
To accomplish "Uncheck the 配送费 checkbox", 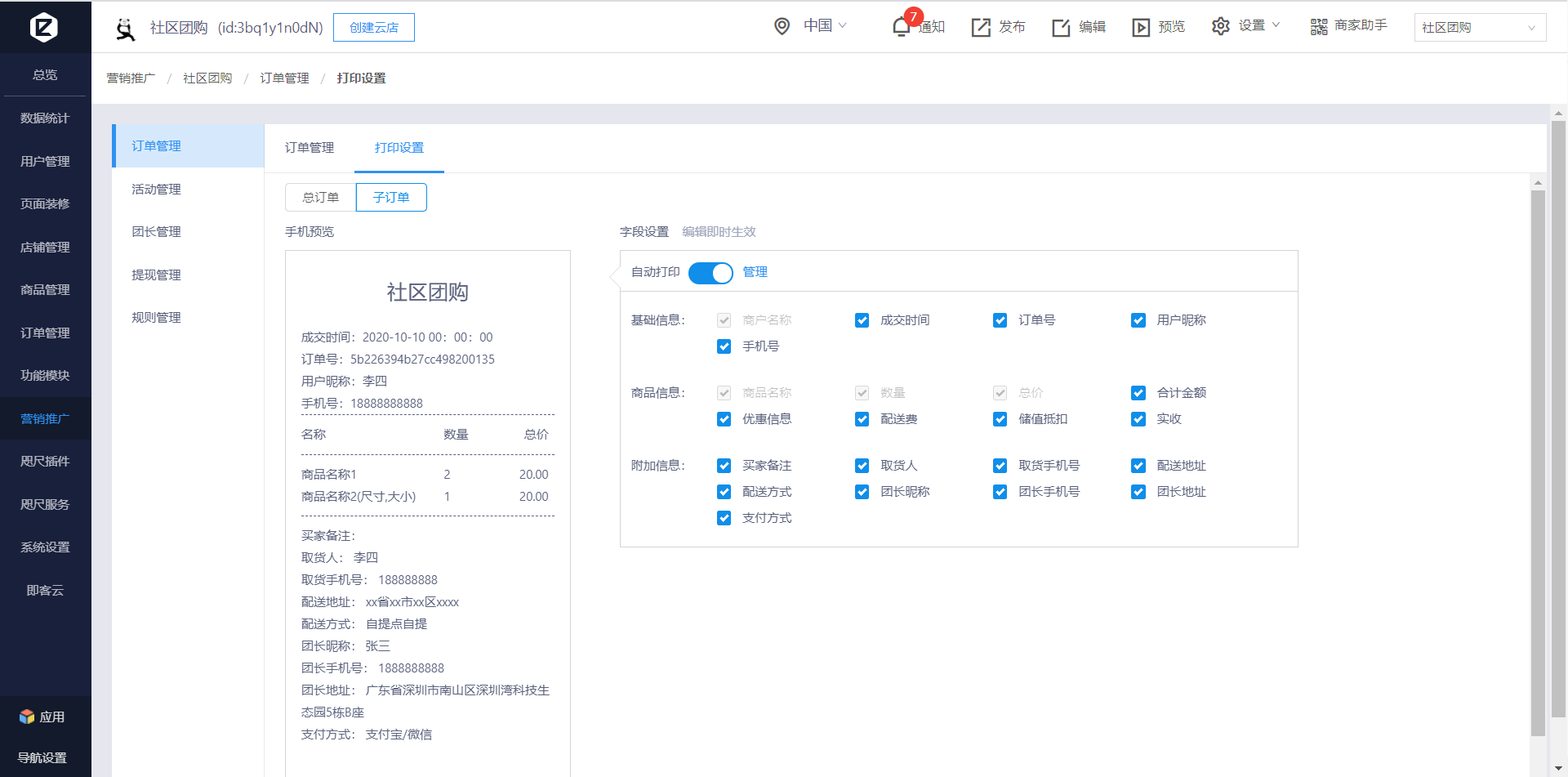I will coord(862,419).
